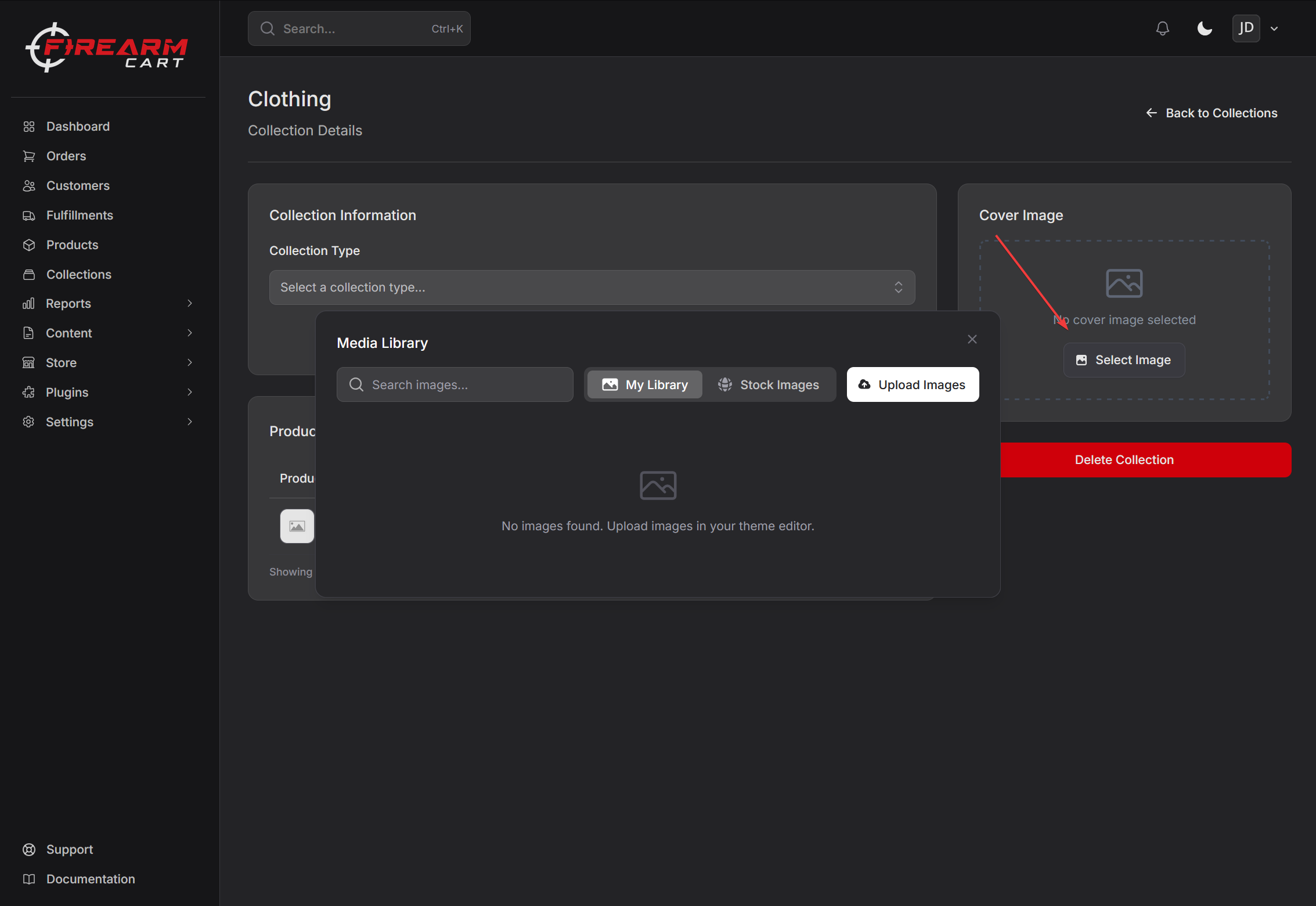Open the Documentation link

[91, 879]
